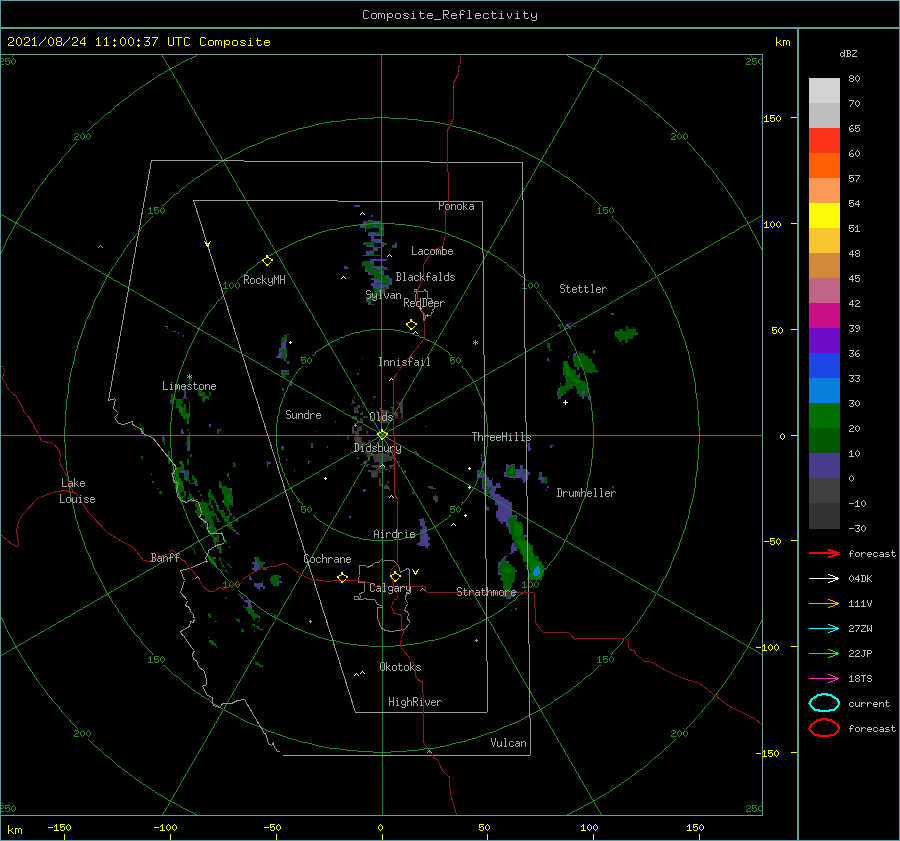Click the Airdrie city label

pyautogui.click(x=394, y=534)
